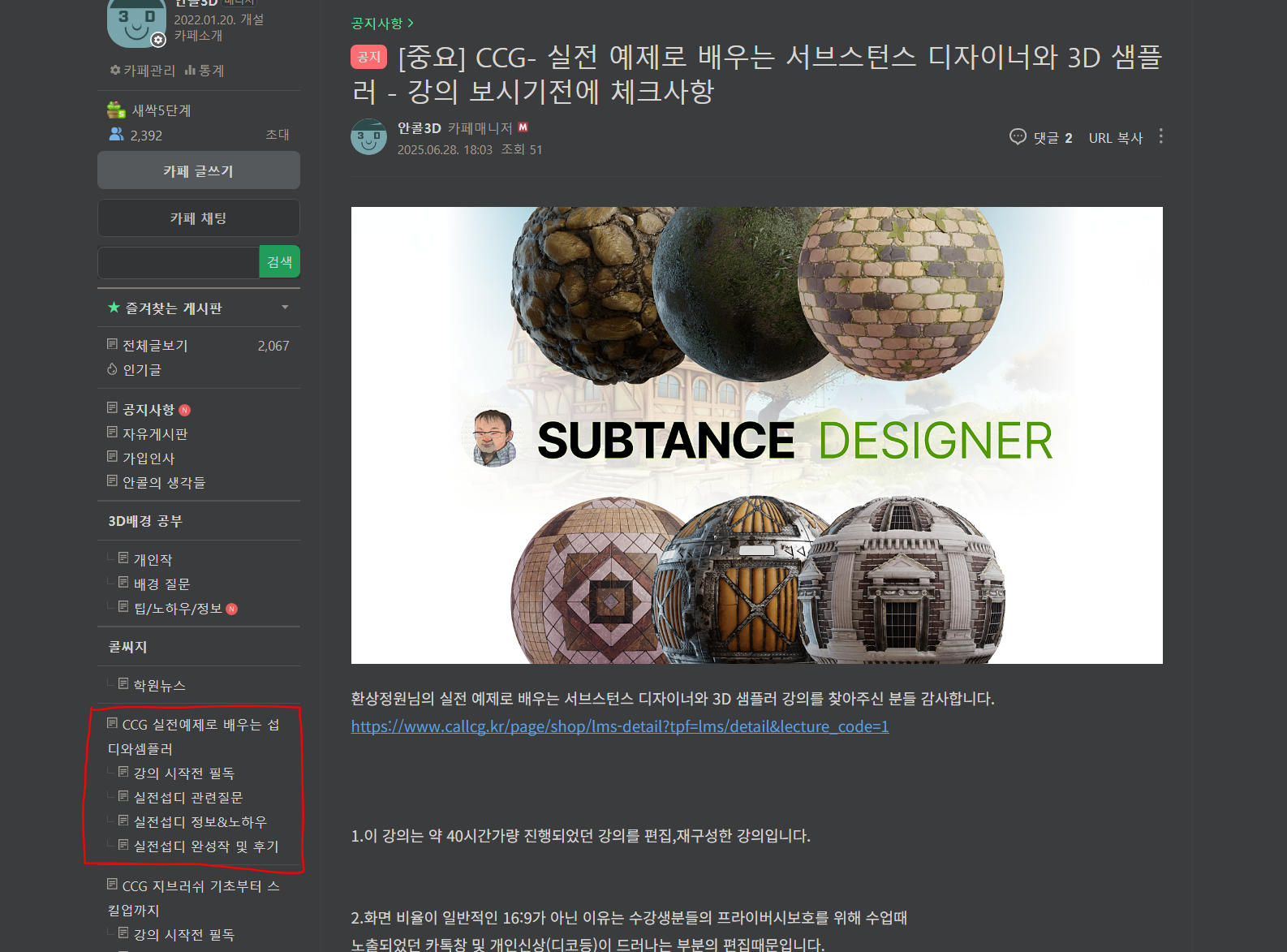Click the author's profile avatar

[x=368, y=136]
